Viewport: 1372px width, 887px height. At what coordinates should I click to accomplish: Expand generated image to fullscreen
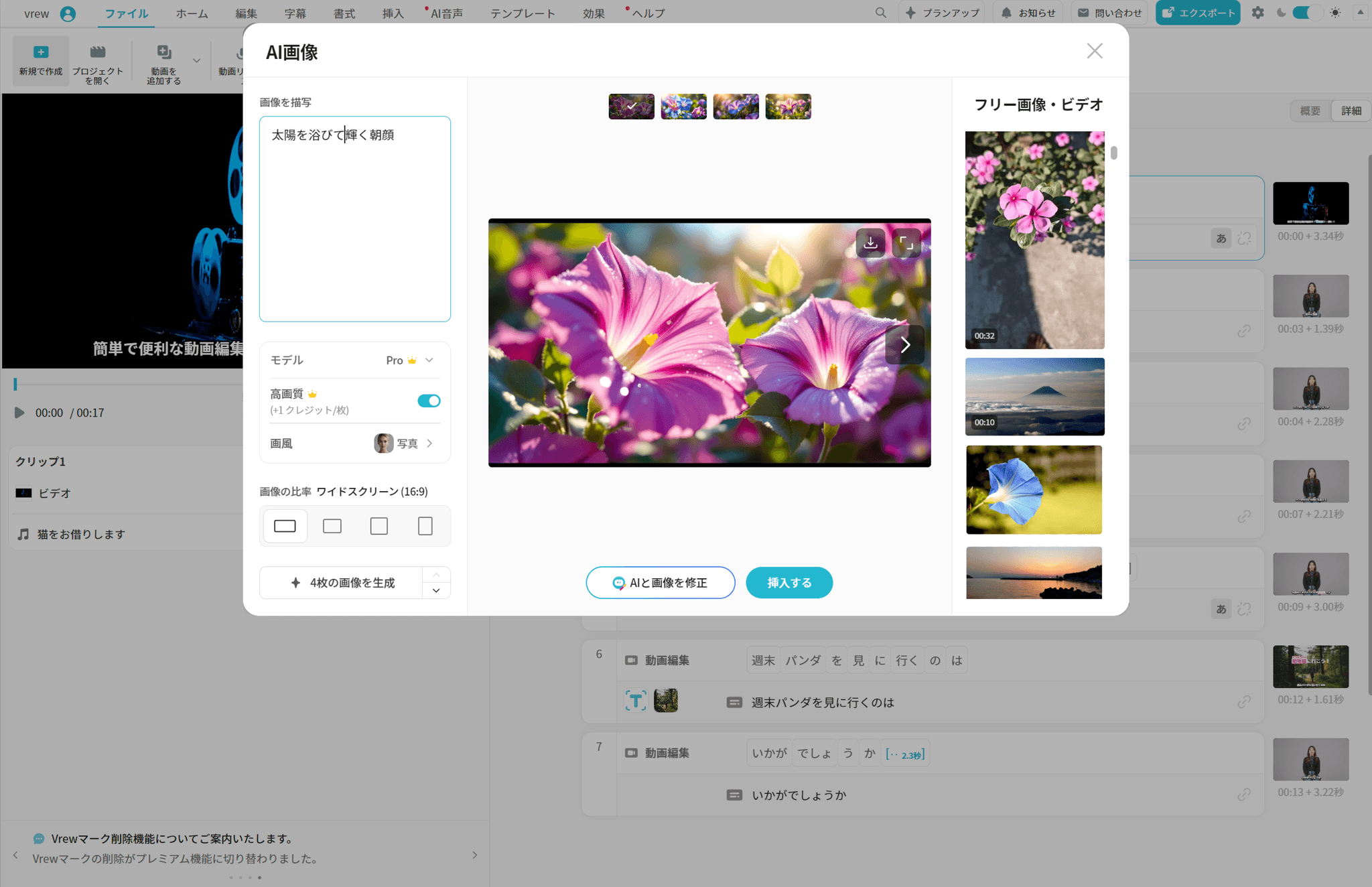click(906, 243)
